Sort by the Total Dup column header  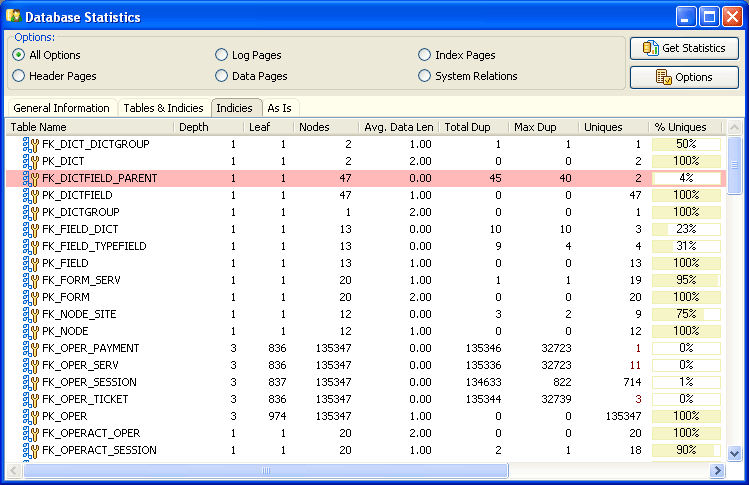coord(473,127)
